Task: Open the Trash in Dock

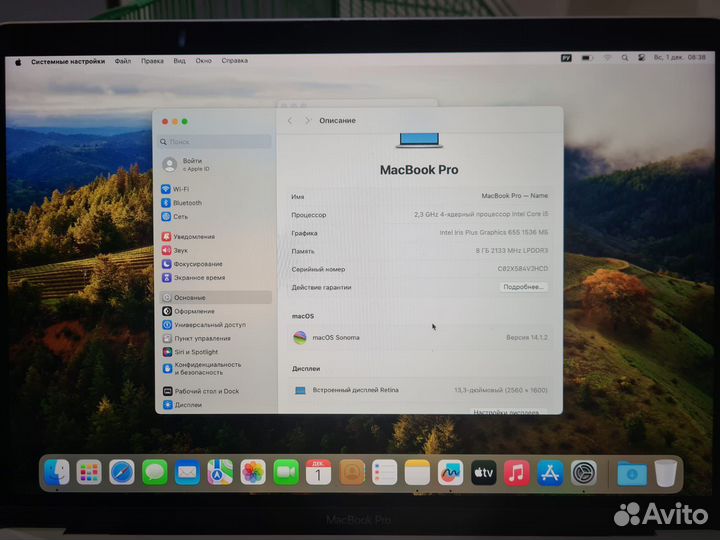Action: [x=666, y=473]
